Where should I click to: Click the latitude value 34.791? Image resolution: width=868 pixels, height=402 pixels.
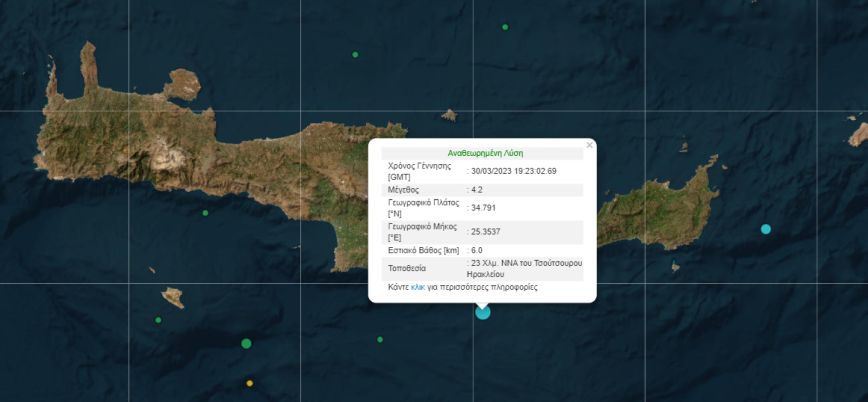(x=484, y=208)
